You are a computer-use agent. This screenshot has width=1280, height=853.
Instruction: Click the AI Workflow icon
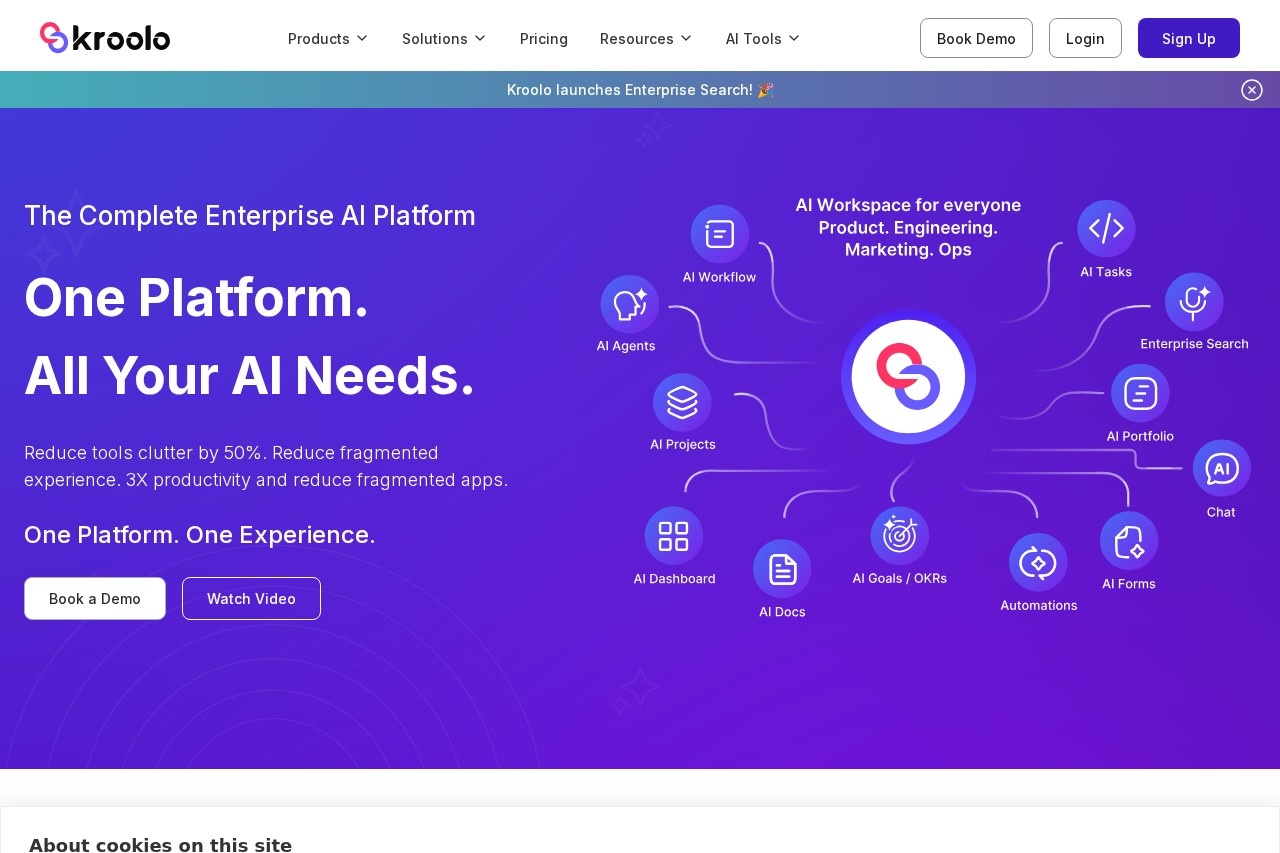(719, 234)
